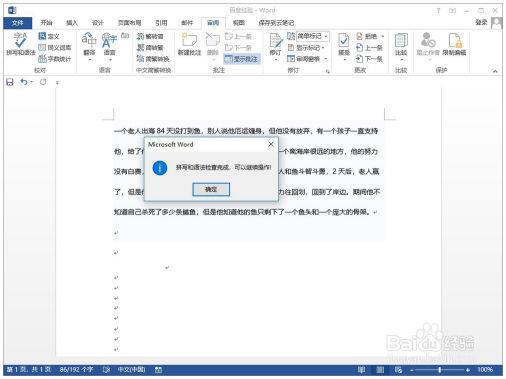The width and height of the screenshot is (506, 379).
Task: Toggle the Show Comments button
Action: pos(242,59)
